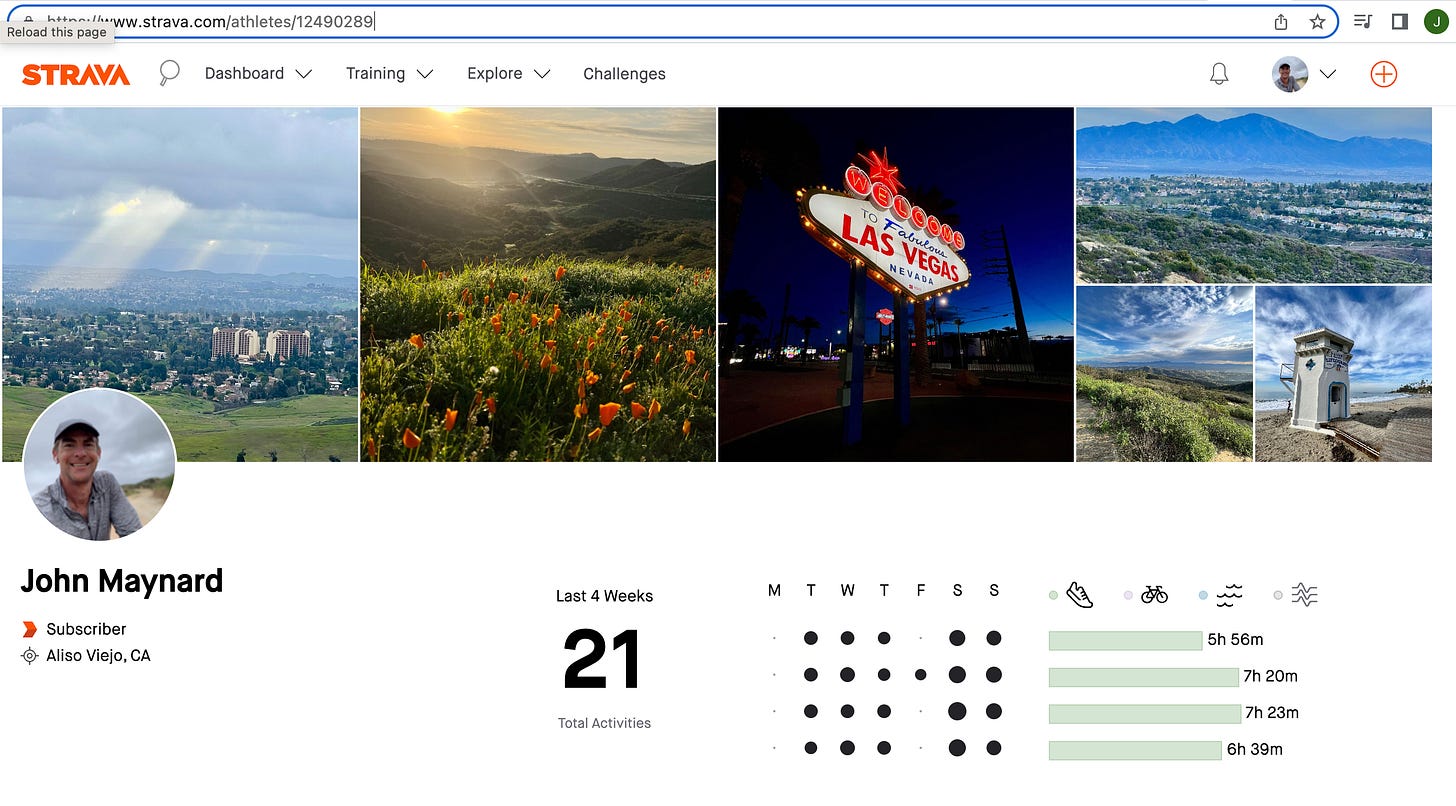
Task: Click the 7h 23m weekly bar
Action: coord(1144,714)
